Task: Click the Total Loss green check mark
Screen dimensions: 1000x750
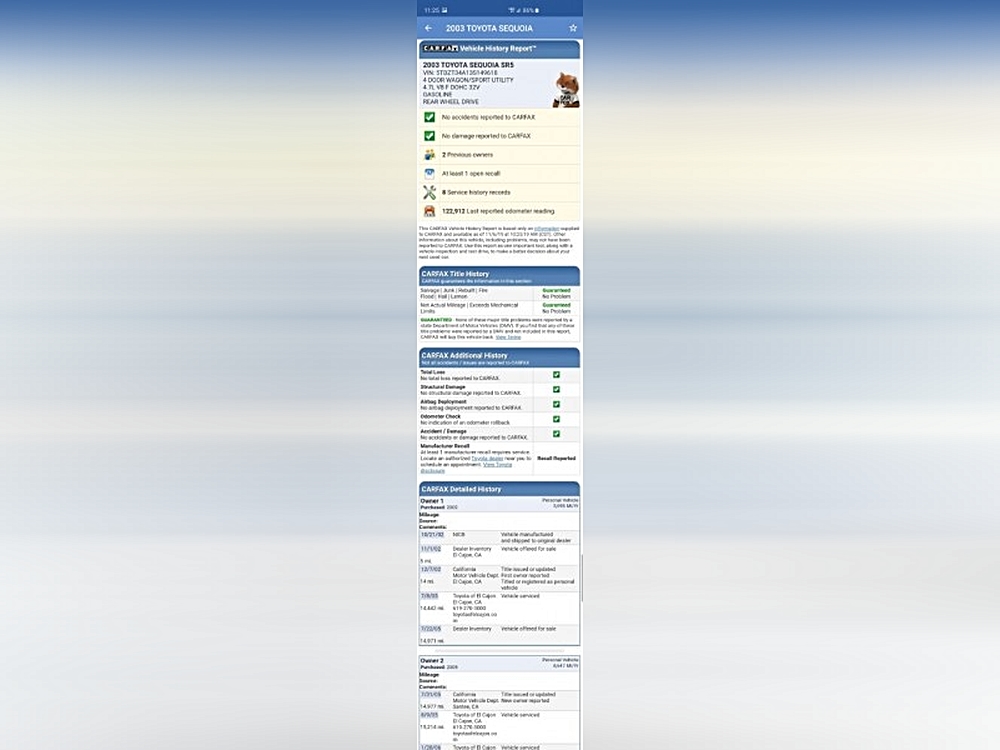Action: [x=556, y=375]
